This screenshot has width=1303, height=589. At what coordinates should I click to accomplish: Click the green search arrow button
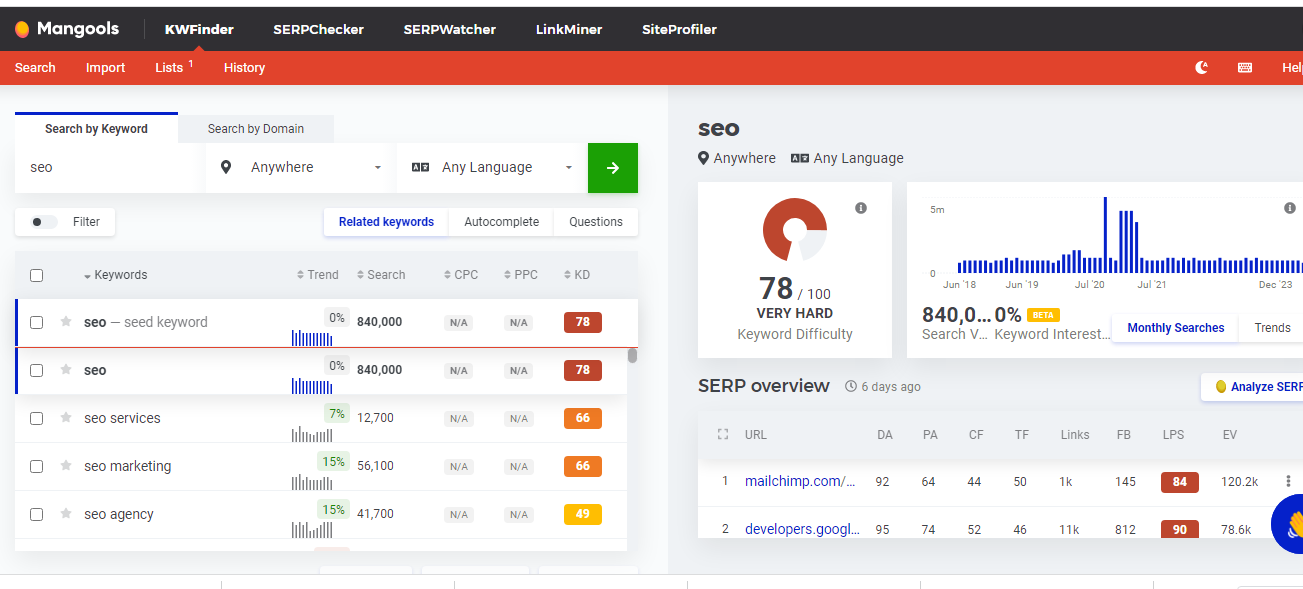pos(612,168)
